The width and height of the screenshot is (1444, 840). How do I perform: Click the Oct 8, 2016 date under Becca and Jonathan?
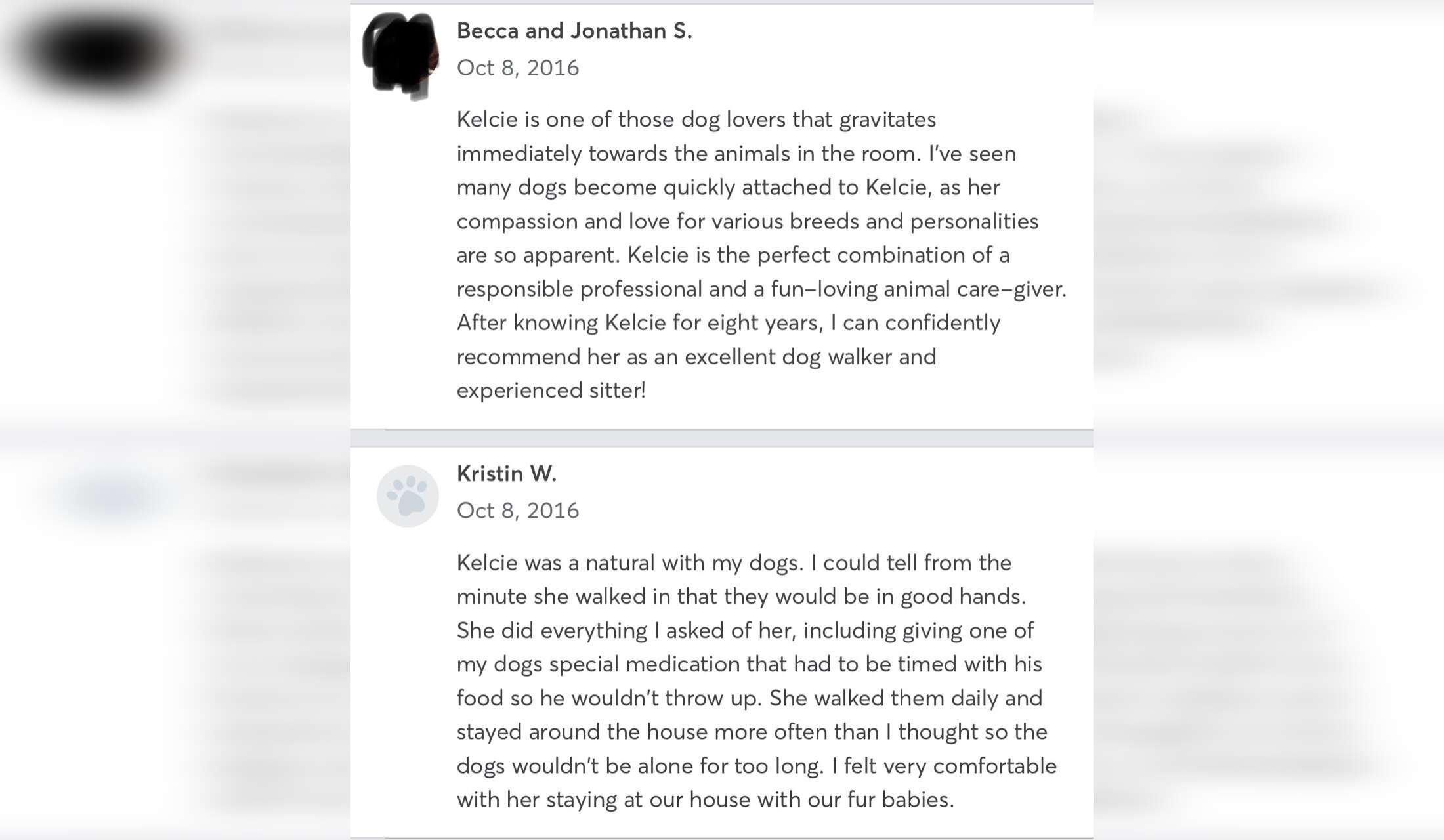pos(518,68)
